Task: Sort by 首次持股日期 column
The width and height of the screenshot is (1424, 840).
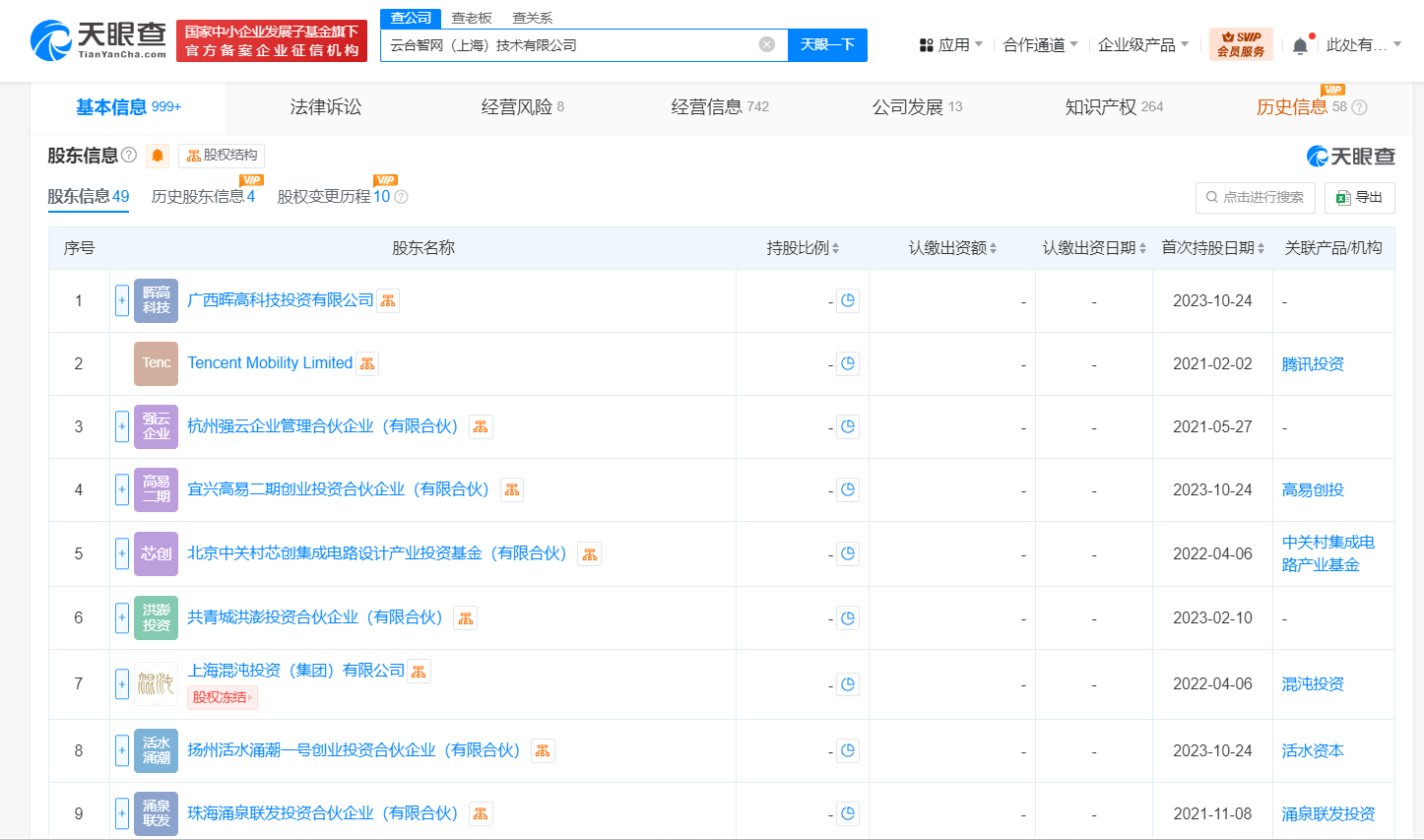Action: click(x=1213, y=248)
